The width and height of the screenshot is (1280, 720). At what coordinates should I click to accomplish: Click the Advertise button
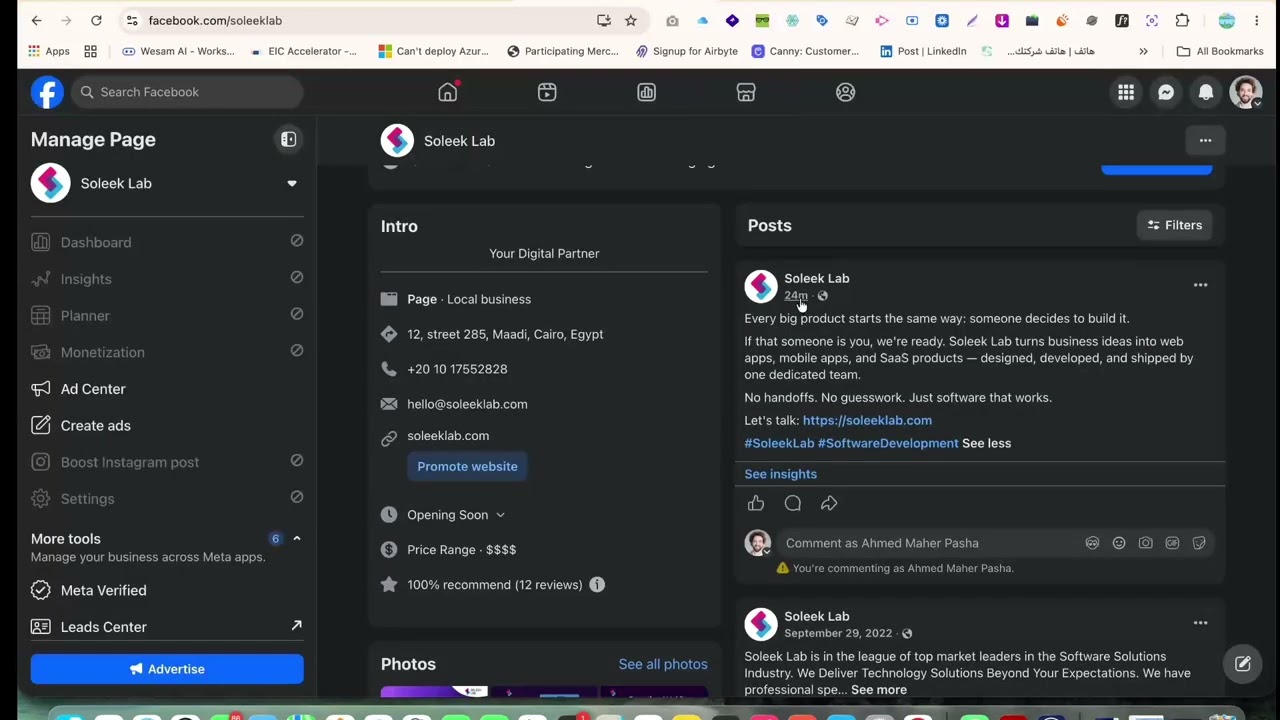(x=167, y=669)
